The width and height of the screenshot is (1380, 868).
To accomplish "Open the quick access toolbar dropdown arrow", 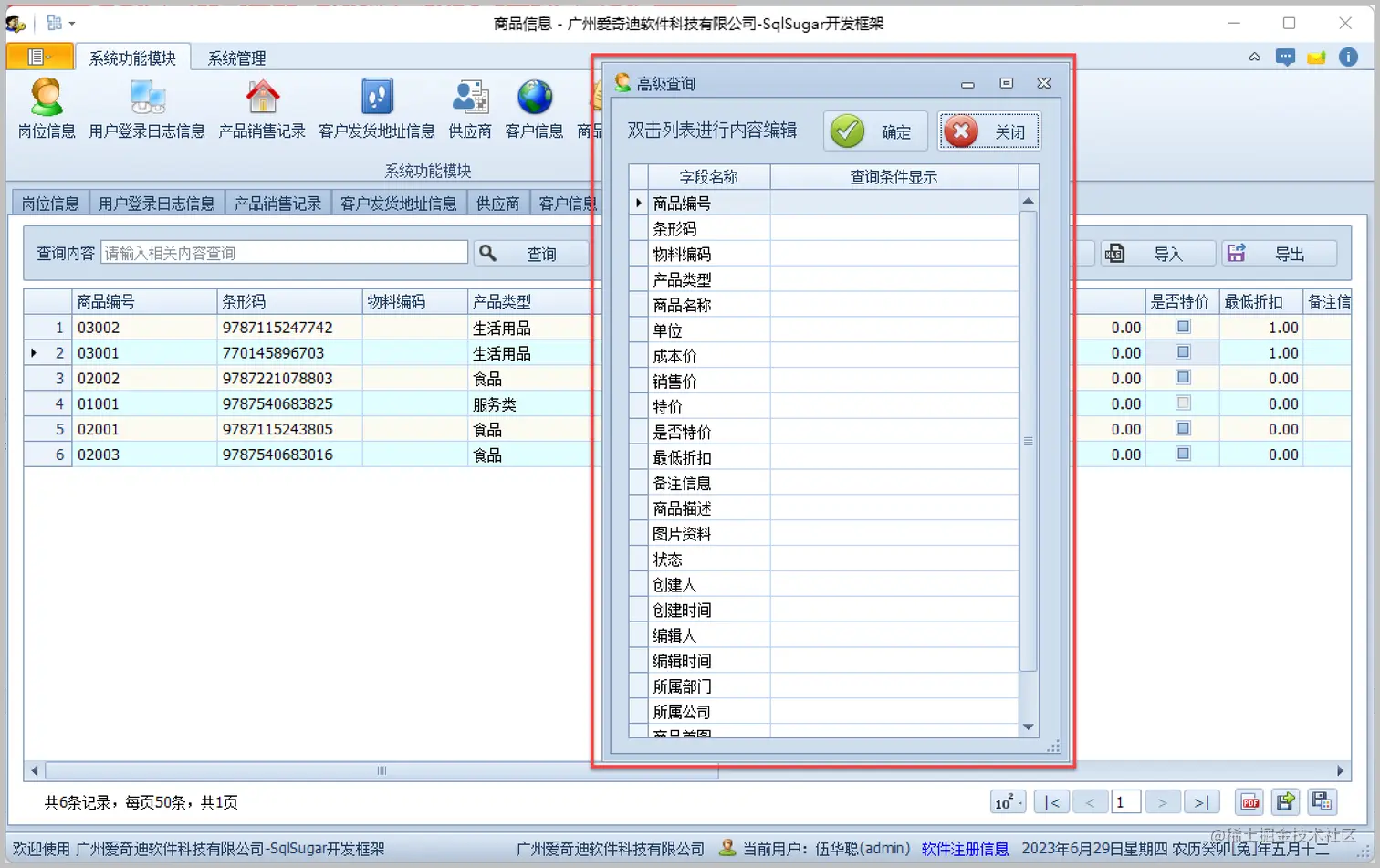I will point(72,24).
